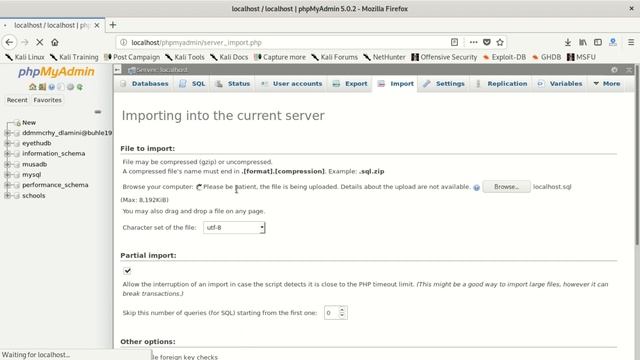Increase skip queries stepper up arrow
The width and height of the screenshot is (640, 360).
342,310
